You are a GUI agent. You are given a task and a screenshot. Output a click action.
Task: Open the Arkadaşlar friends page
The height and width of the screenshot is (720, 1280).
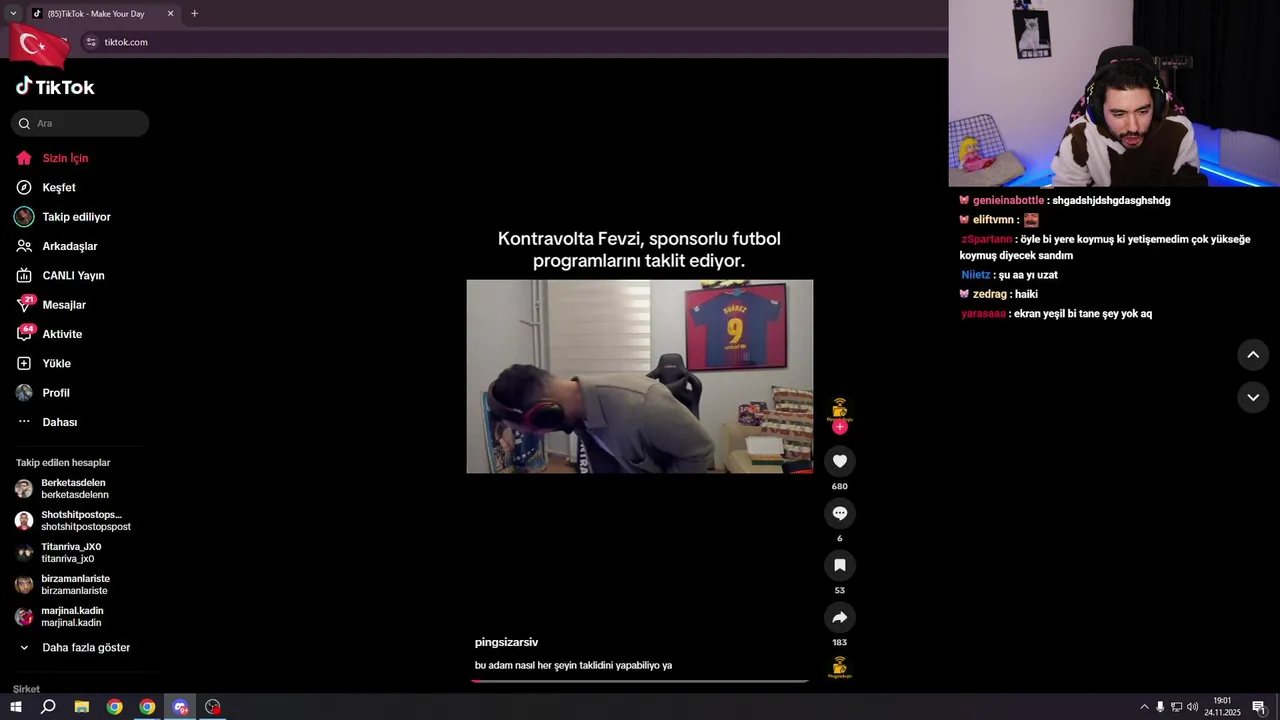pos(57,246)
